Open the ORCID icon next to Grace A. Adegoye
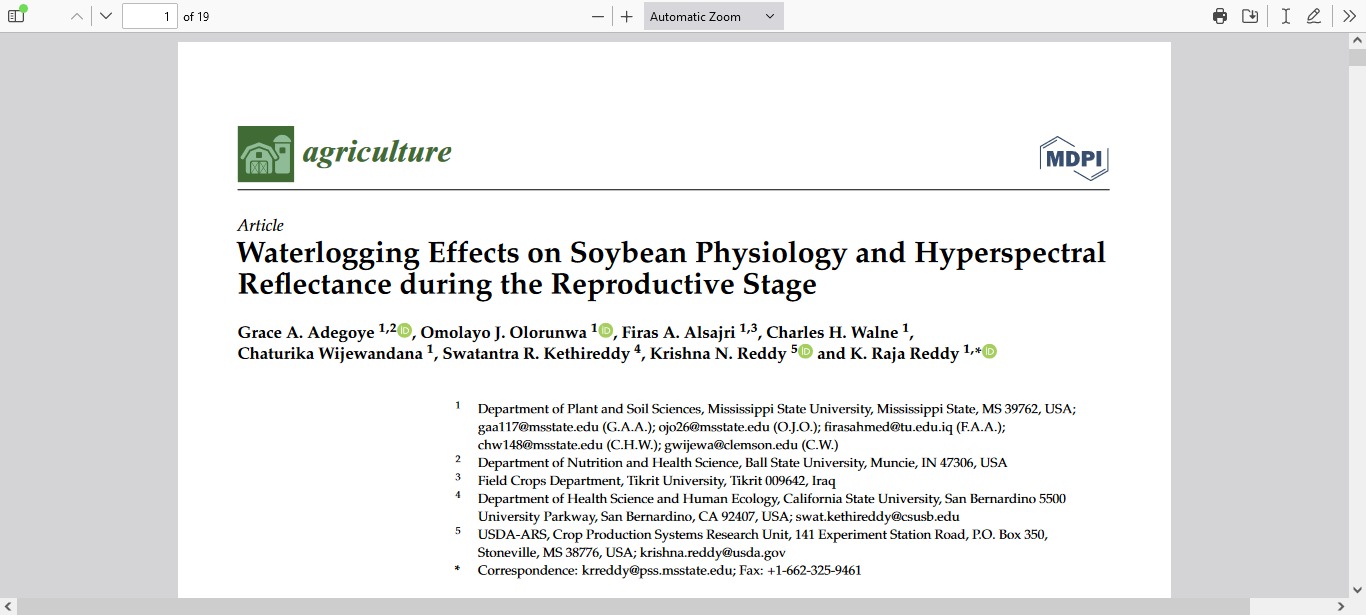 (405, 331)
